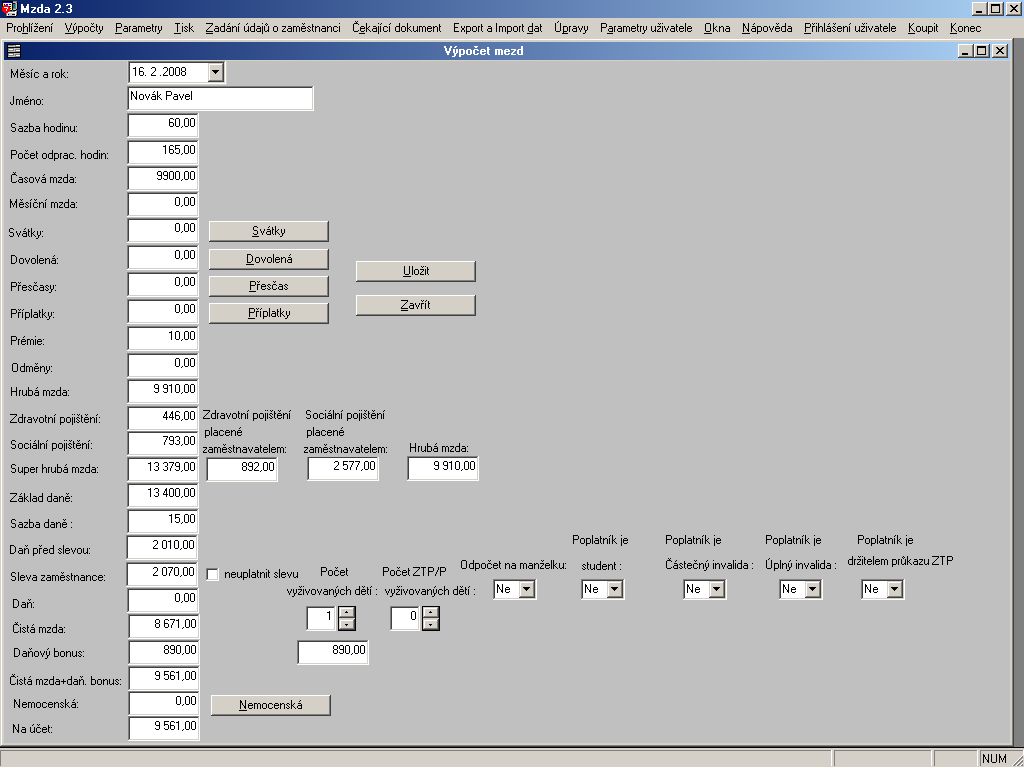
Task: Decrease Počet vyživovaných dětí with down arrow
Action: click(x=347, y=624)
